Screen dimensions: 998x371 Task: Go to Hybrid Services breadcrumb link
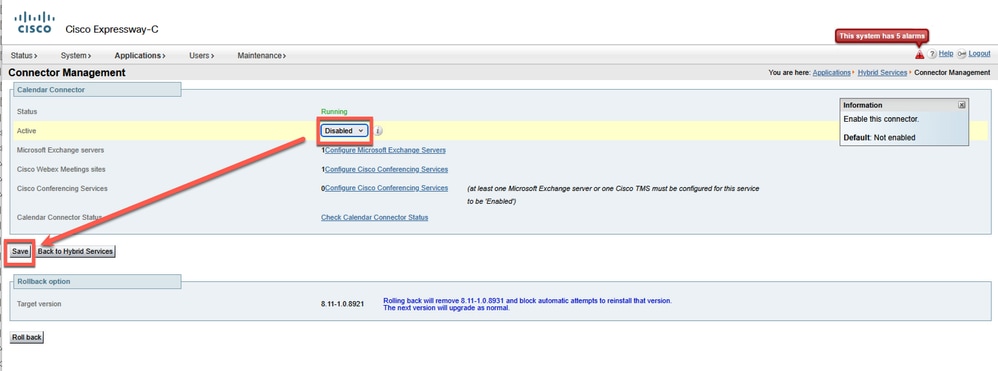pos(882,73)
